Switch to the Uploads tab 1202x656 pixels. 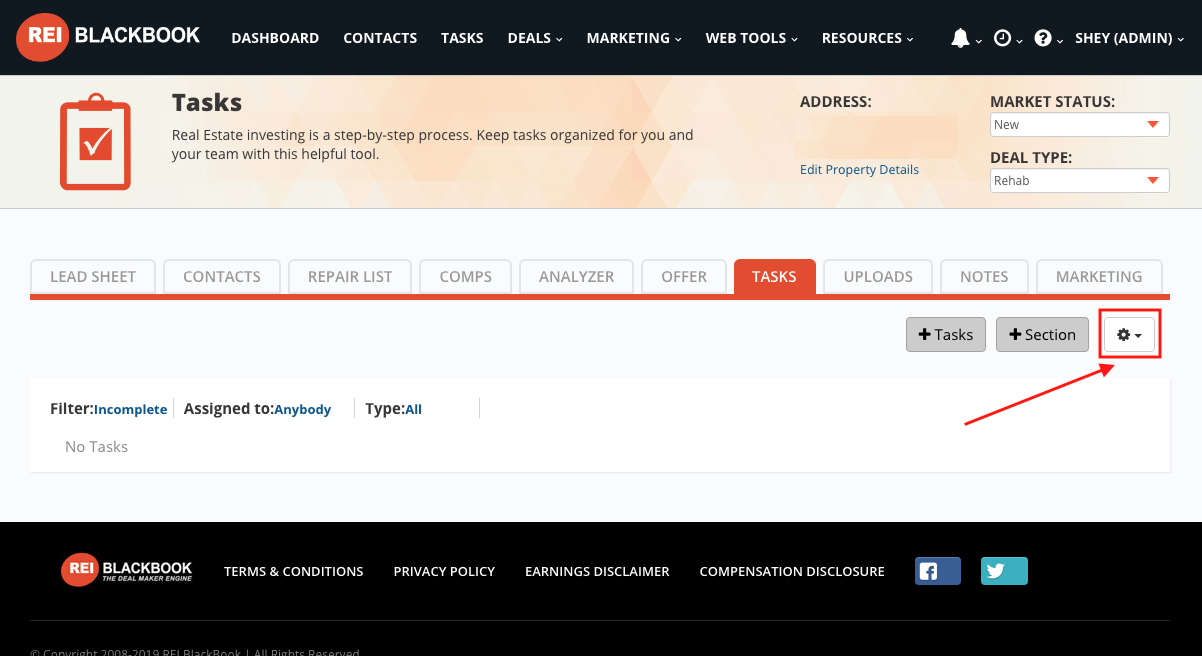click(878, 277)
